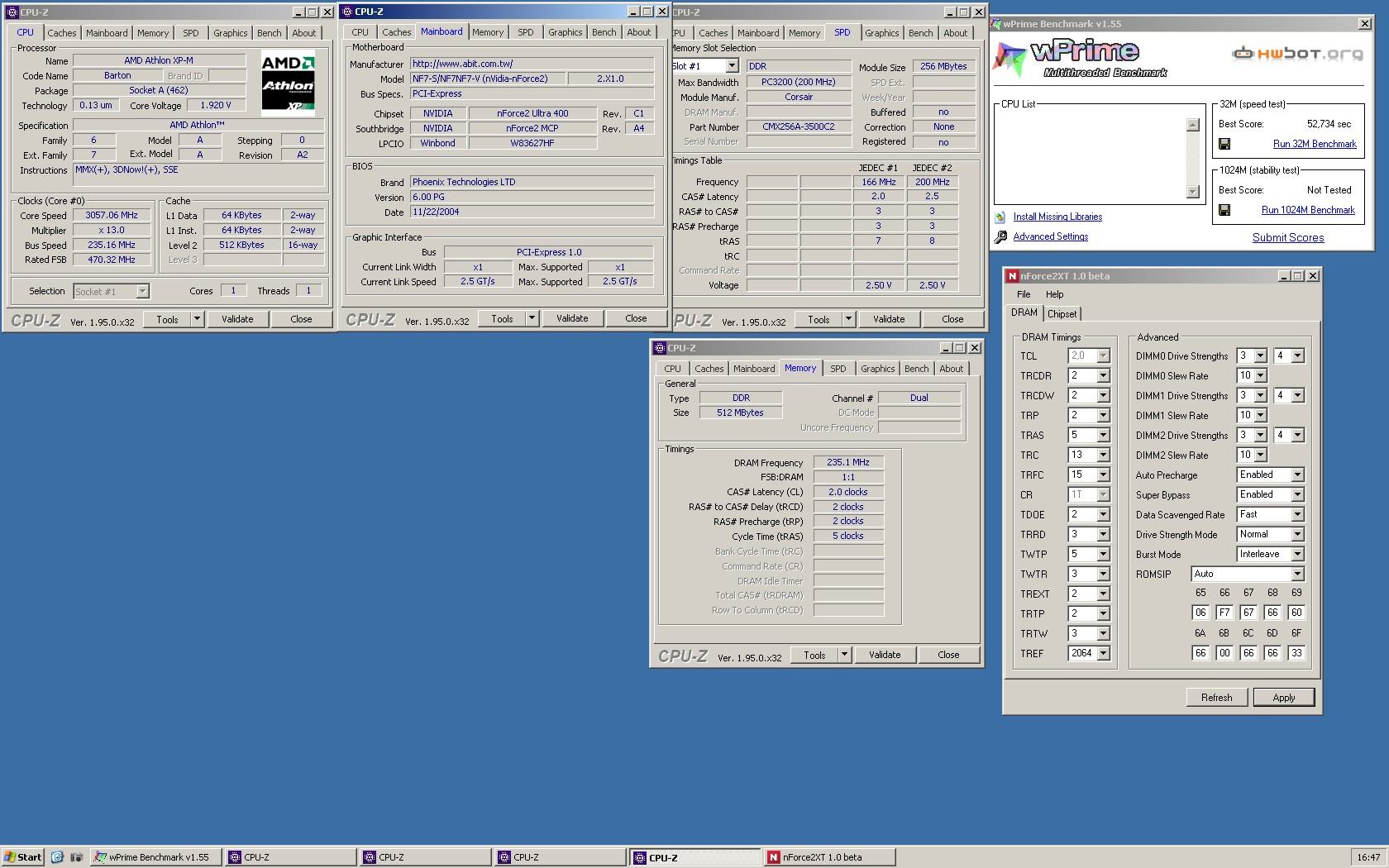Expand DIMM0 Slew Rate dropdown

[1260, 376]
